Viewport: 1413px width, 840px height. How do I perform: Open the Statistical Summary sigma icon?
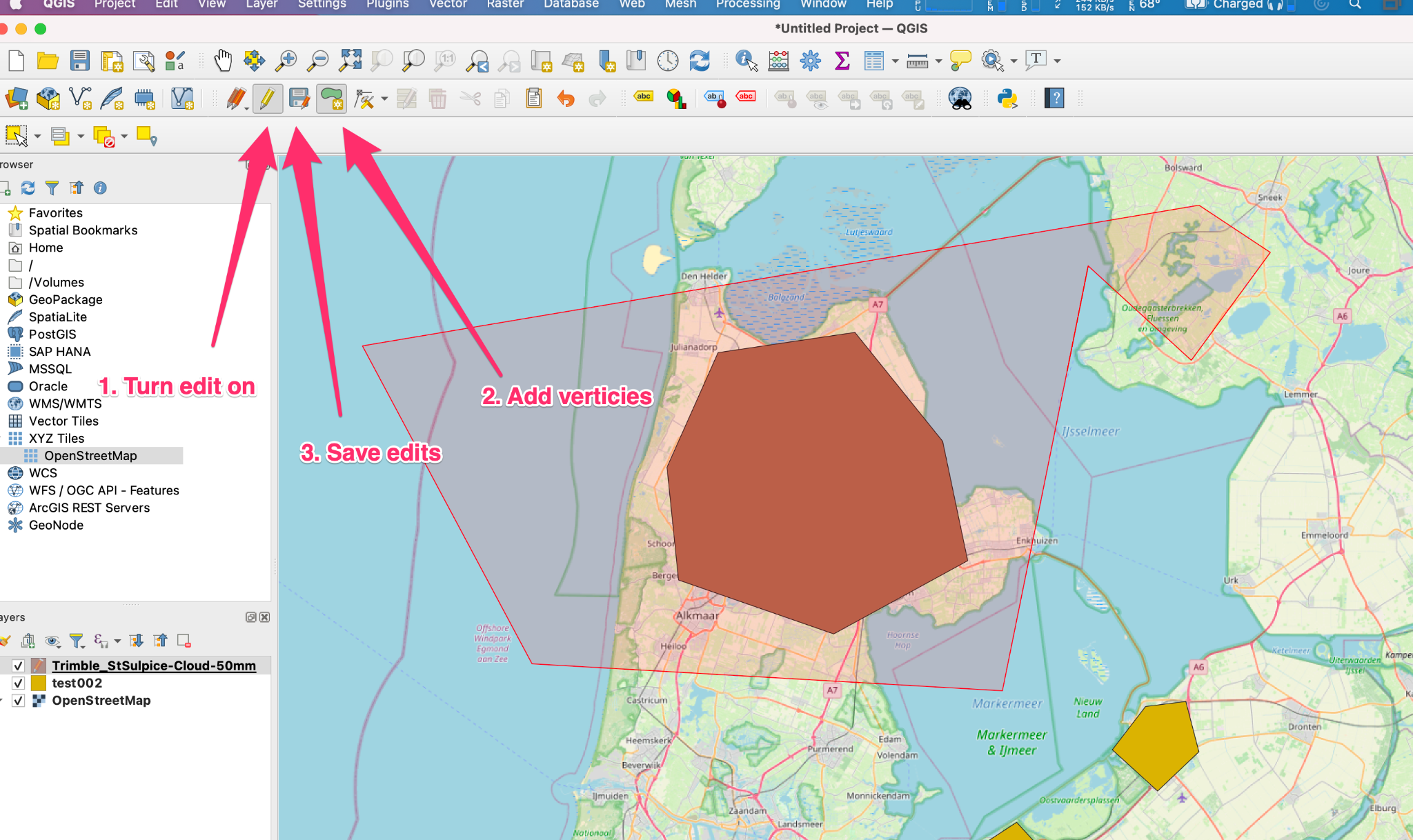[x=842, y=61]
